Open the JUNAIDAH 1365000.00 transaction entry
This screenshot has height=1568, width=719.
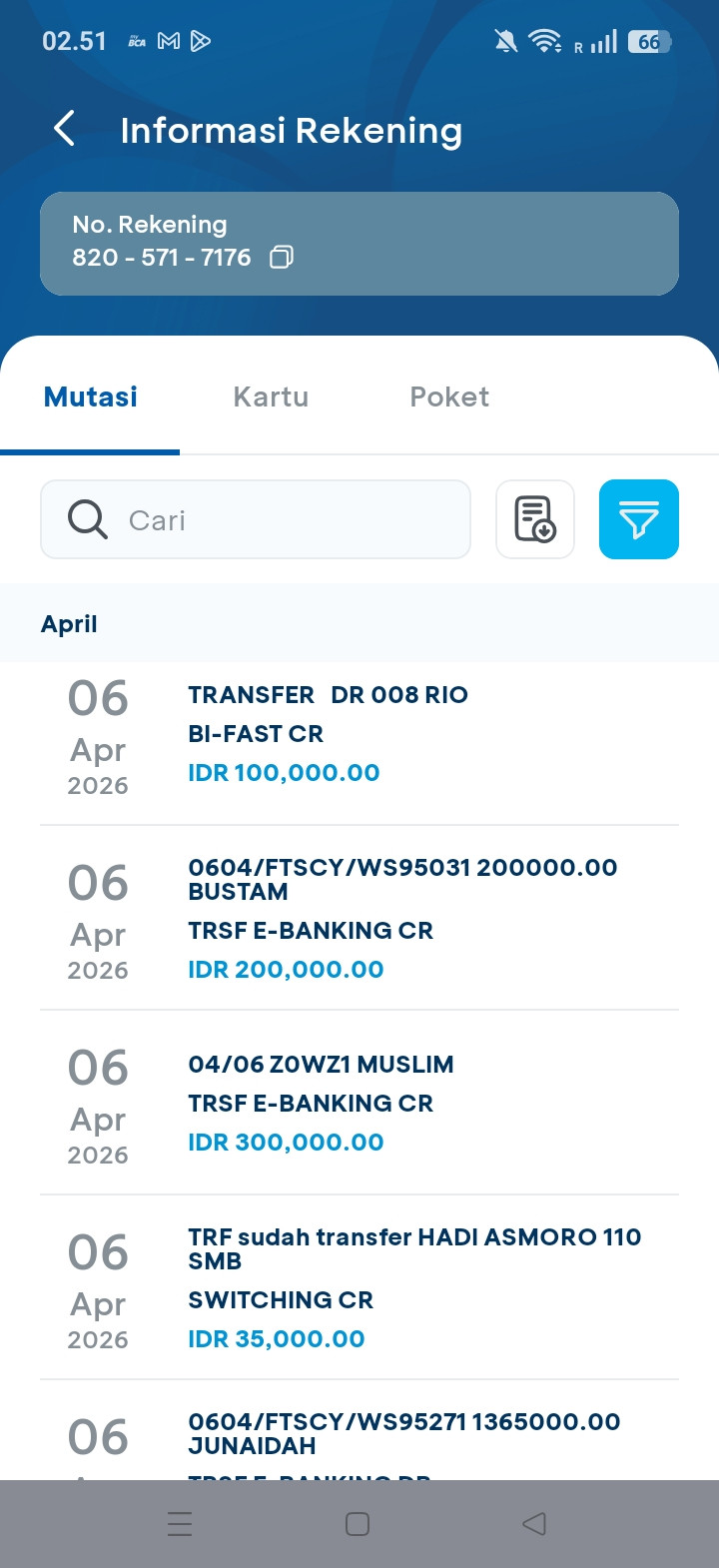[359, 1431]
